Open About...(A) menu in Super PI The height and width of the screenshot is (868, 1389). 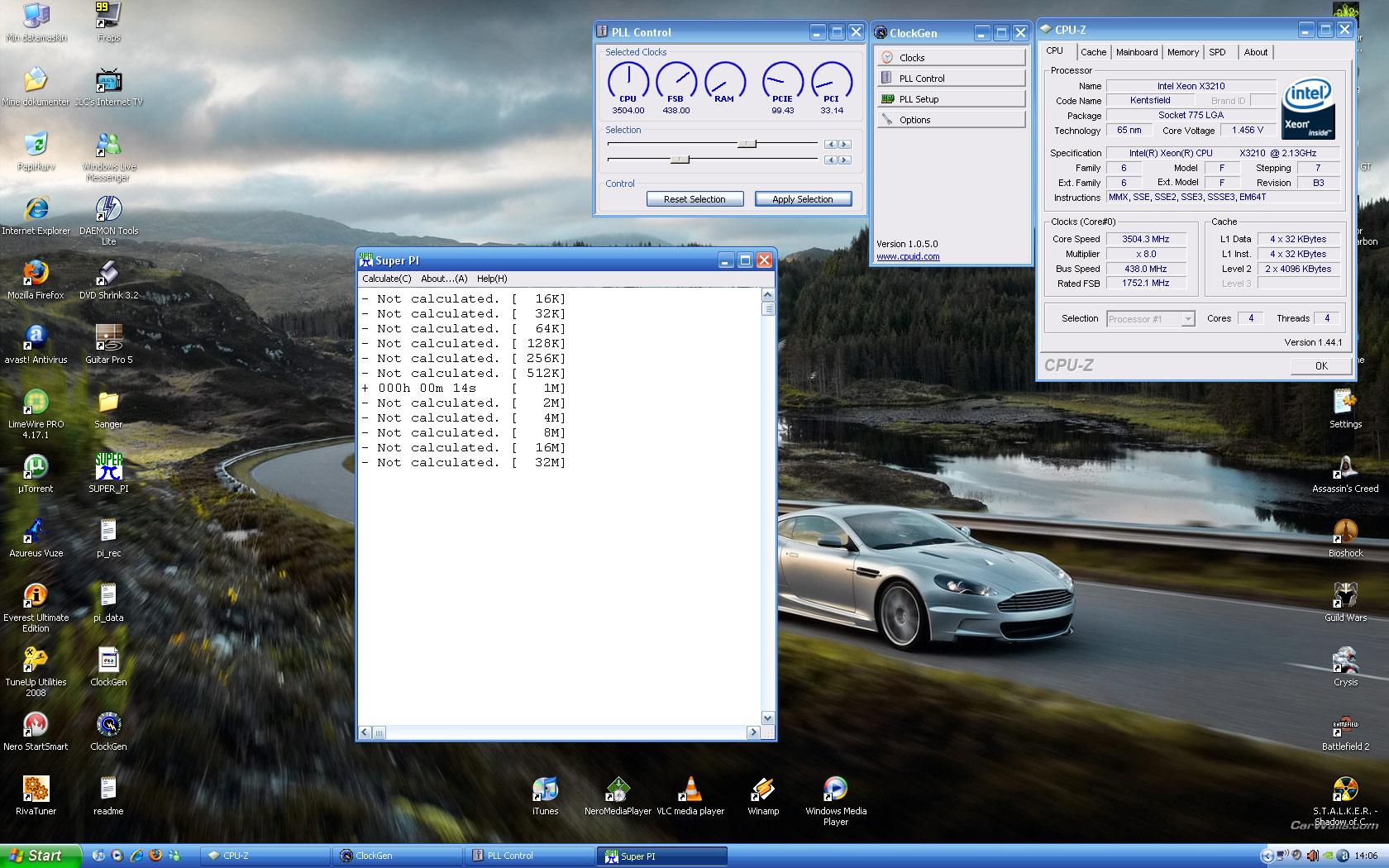(444, 279)
